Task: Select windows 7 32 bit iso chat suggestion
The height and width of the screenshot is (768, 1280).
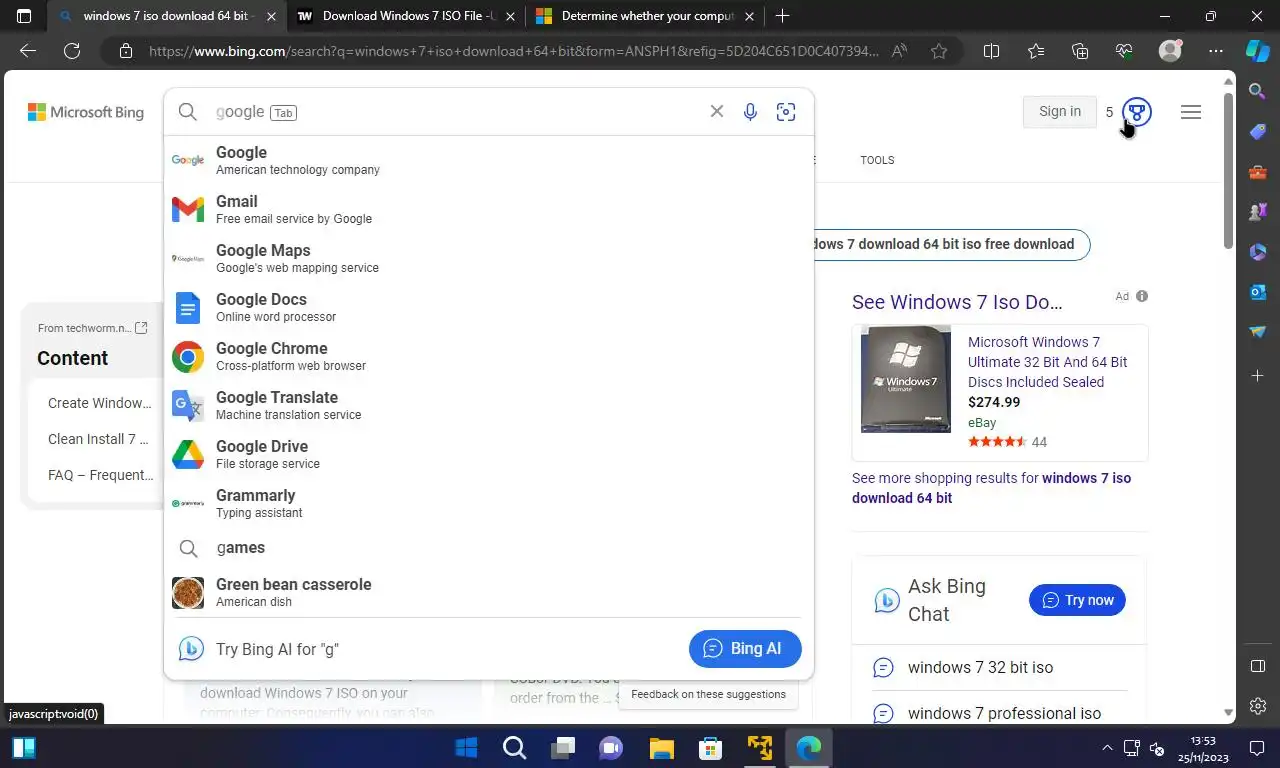Action: click(x=980, y=667)
